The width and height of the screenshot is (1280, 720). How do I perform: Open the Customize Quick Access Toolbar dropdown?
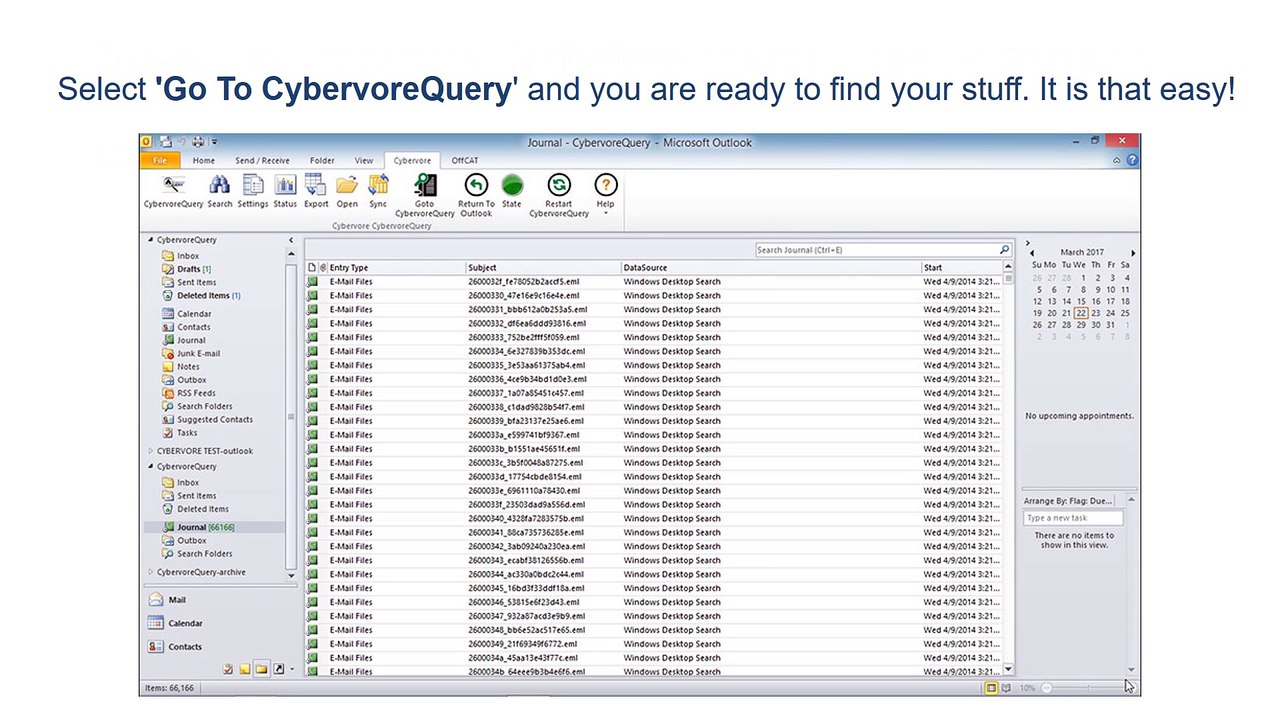[x=214, y=142]
